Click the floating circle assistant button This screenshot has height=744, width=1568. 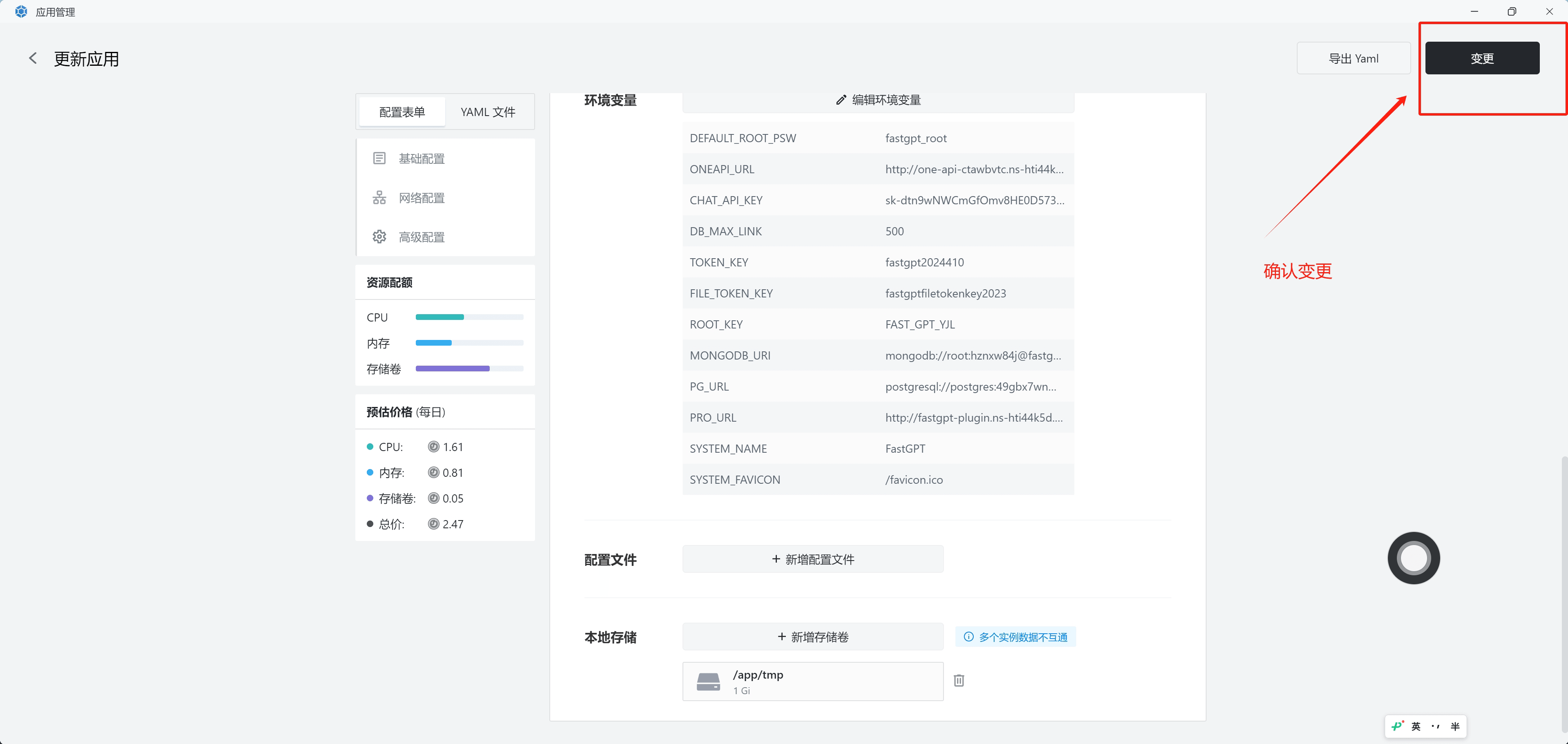click(1413, 558)
